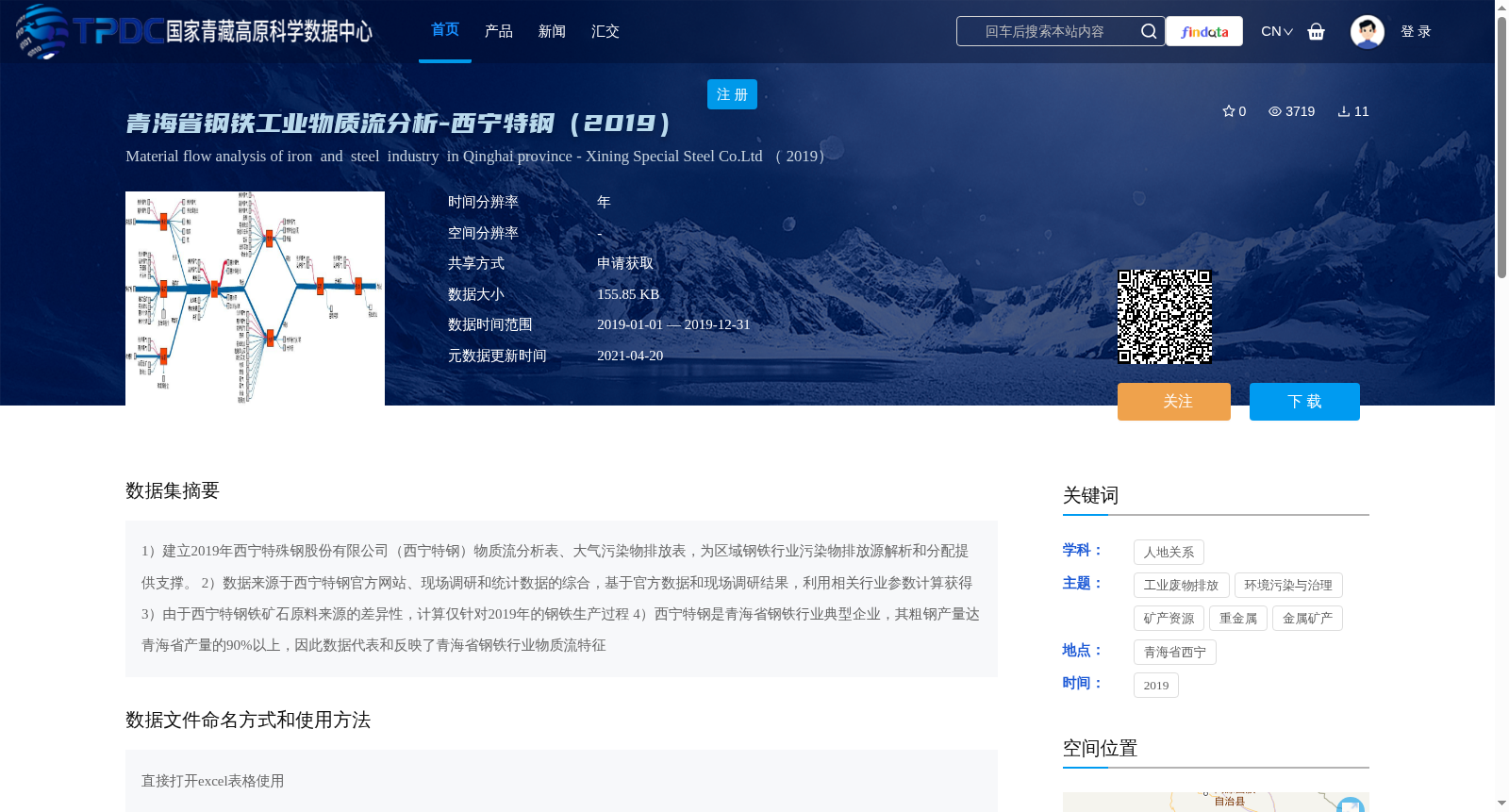Viewport: 1509px width, 812px height.
Task: Click the TPDC logo
Action: pos(193,31)
